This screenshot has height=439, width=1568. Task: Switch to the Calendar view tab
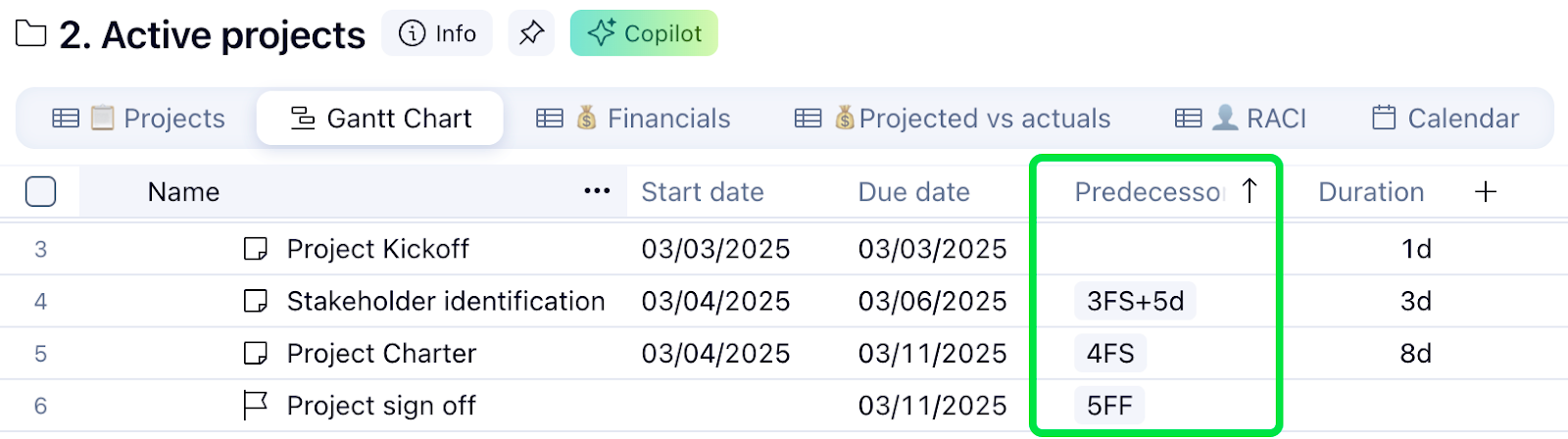tap(1445, 119)
